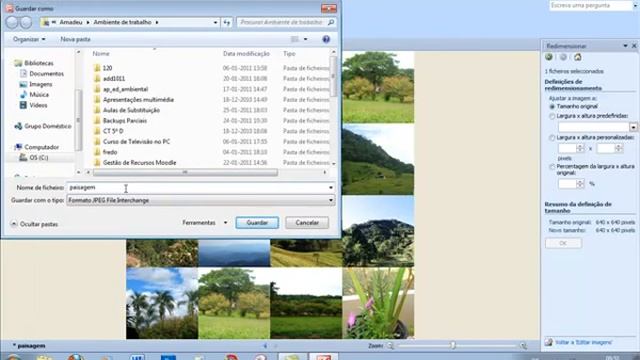Select the Imagens library
Screen dimensions: 640x360
click(36, 84)
